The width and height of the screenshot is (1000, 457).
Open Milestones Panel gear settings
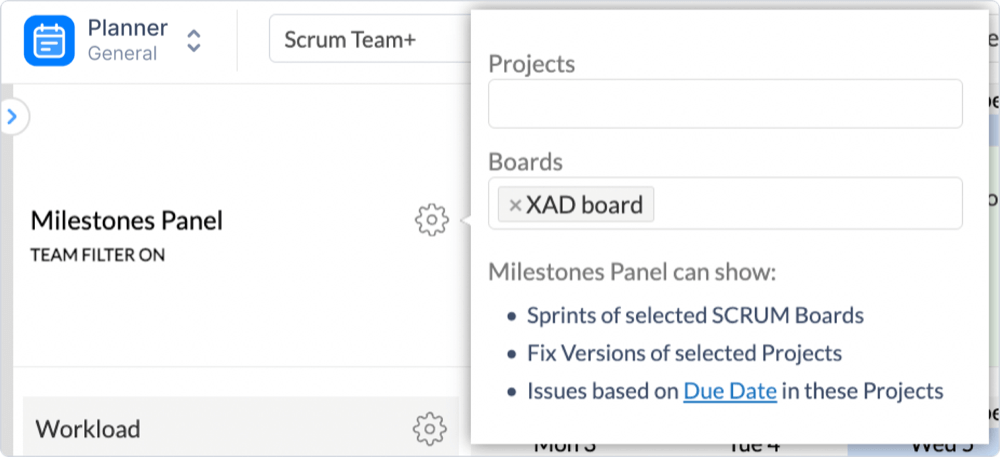pos(431,219)
